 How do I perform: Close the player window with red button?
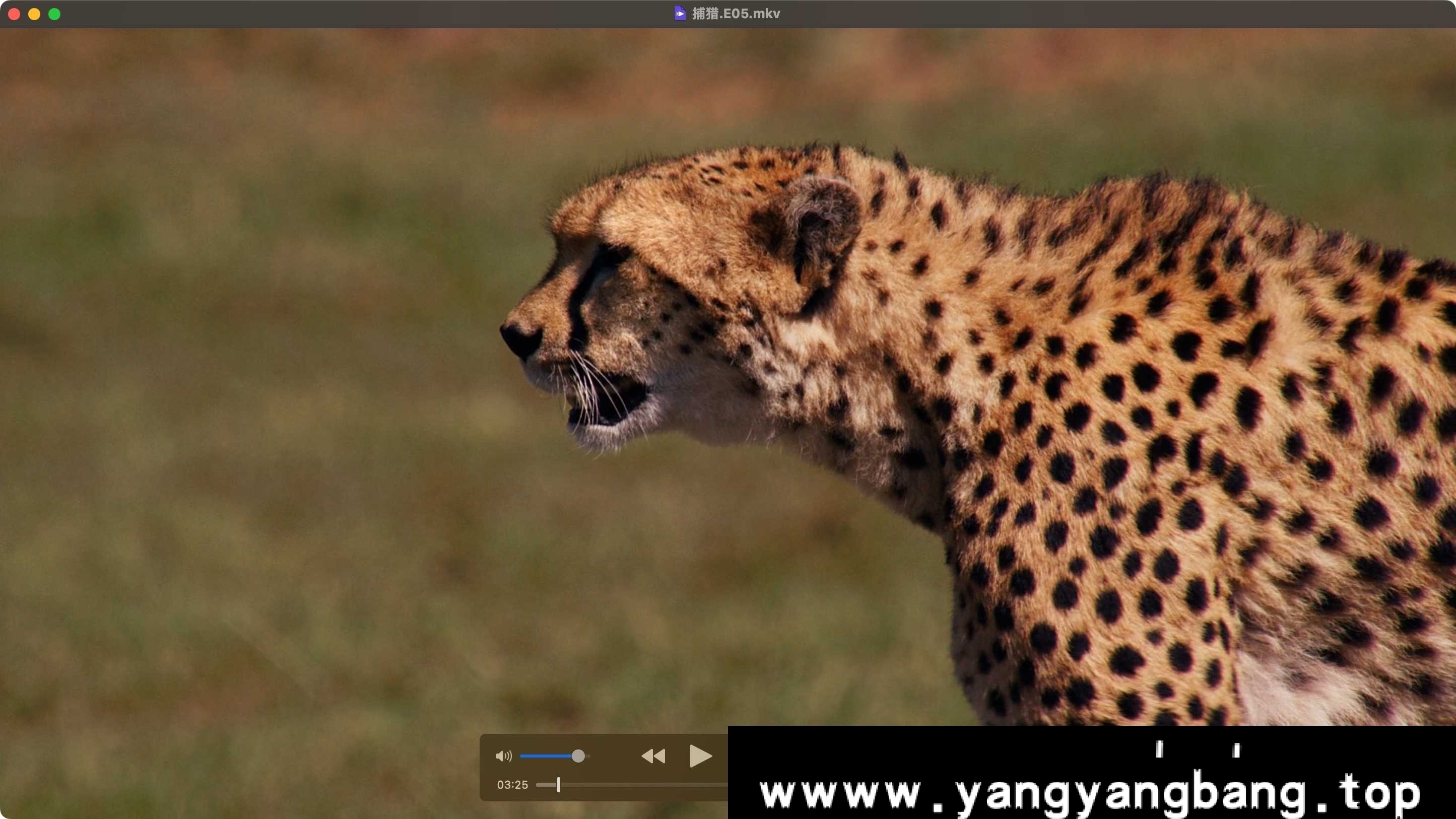point(14,14)
